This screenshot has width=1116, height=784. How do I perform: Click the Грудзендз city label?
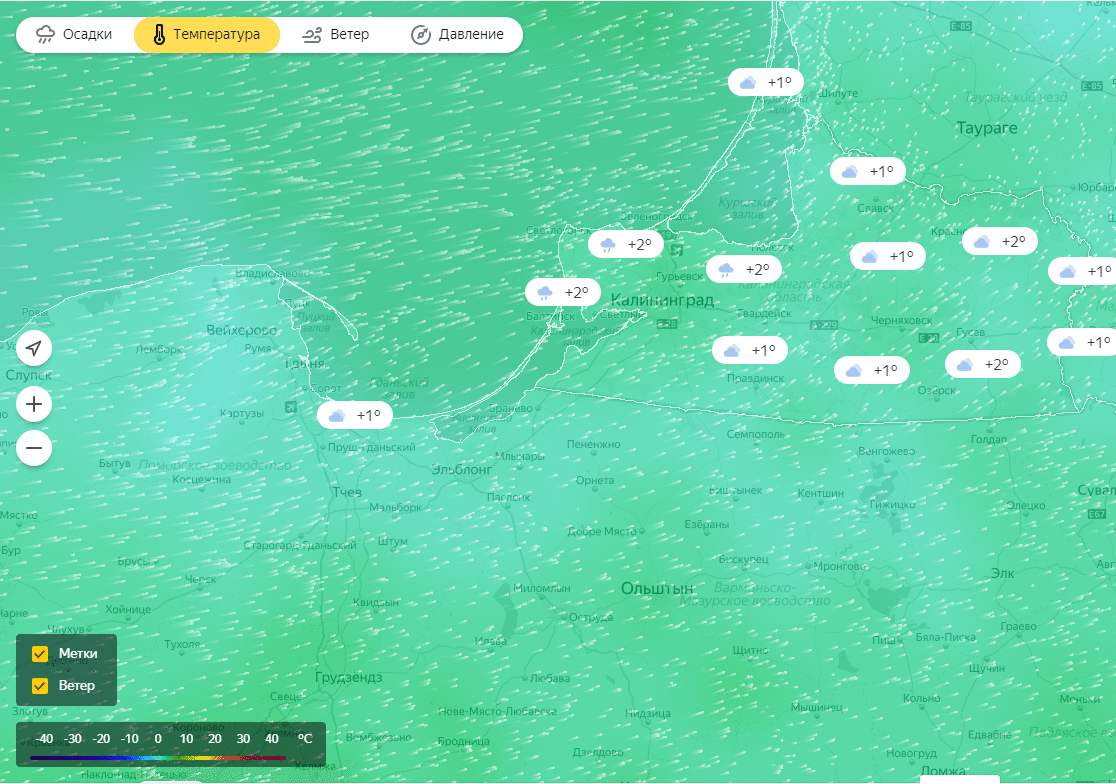[349, 677]
